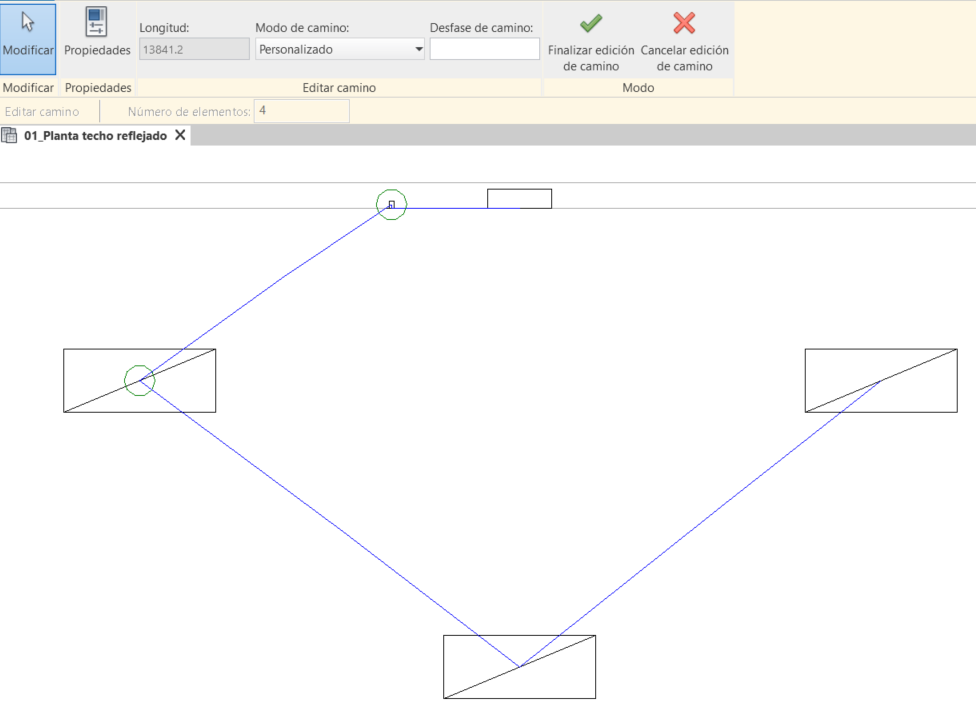The width and height of the screenshot is (976, 721).
Task: Click the Editar camino panel title
Action: click(339, 88)
